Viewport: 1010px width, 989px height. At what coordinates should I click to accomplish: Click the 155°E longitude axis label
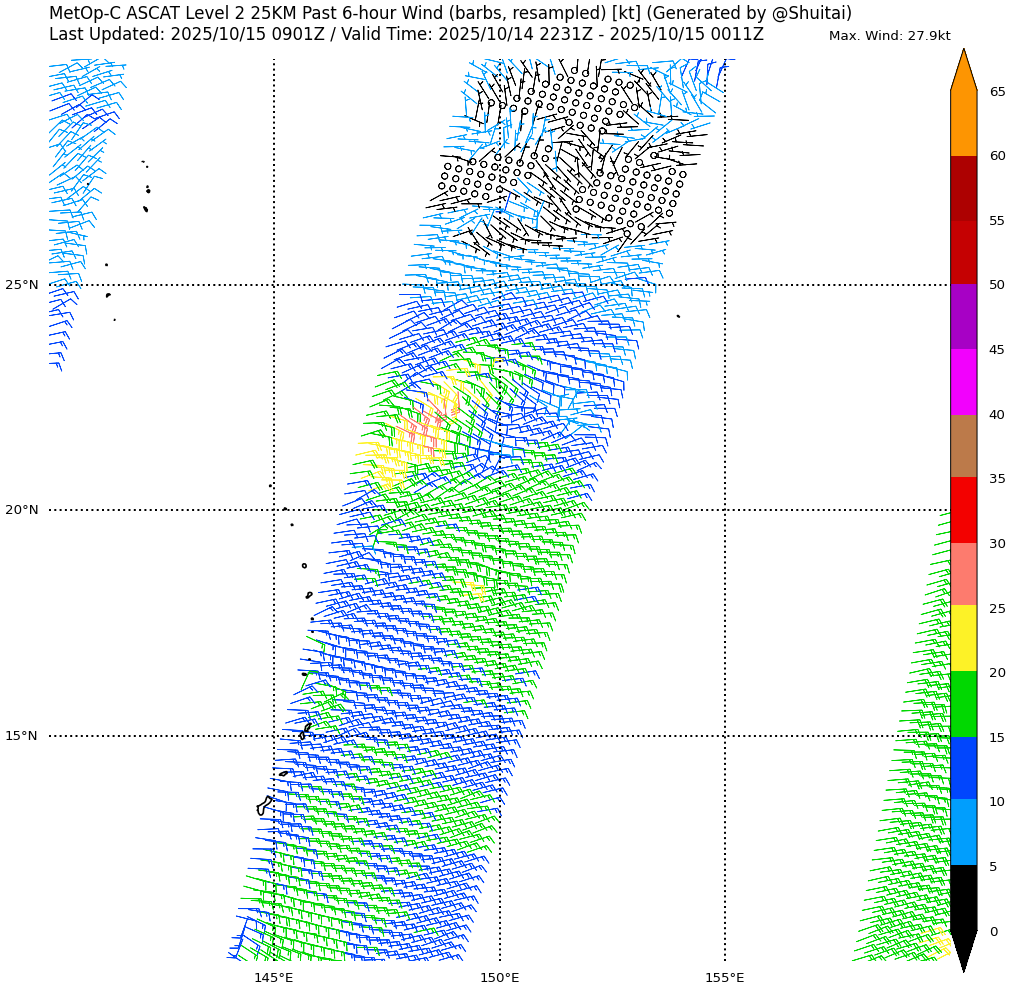click(724, 977)
